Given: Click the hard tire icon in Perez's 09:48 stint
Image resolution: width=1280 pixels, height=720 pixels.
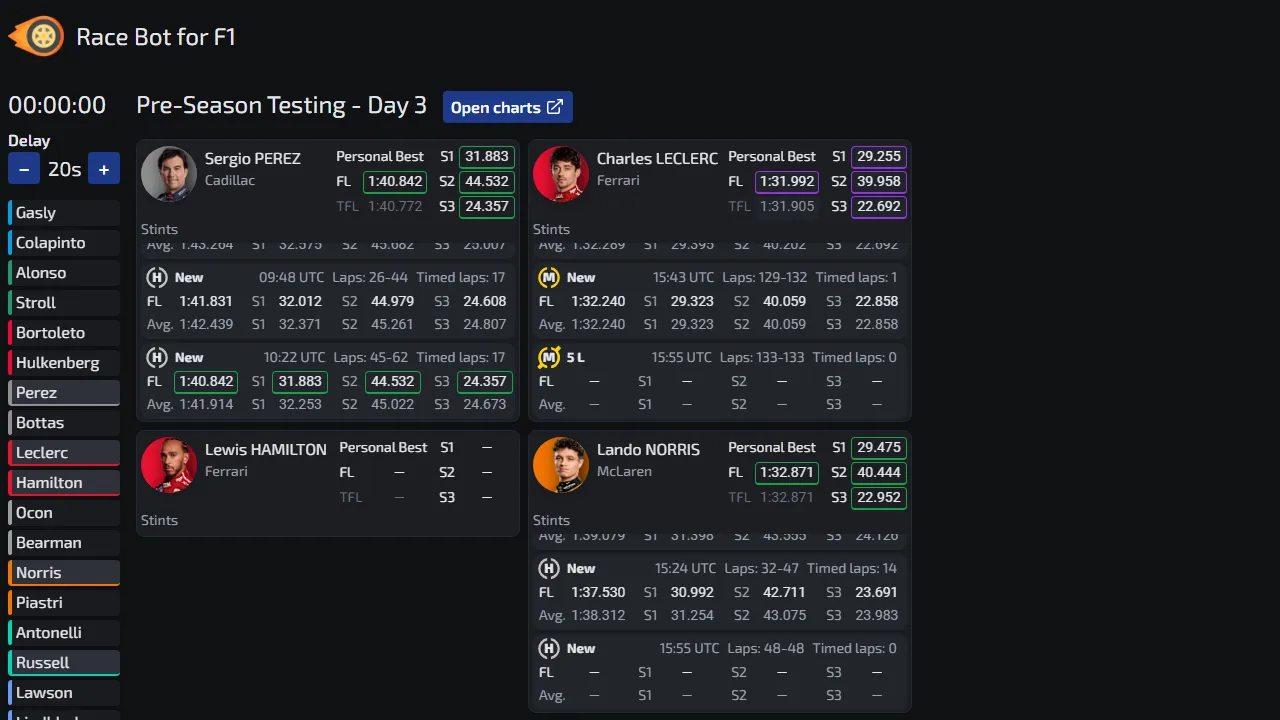Looking at the screenshot, I should [157, 277].
